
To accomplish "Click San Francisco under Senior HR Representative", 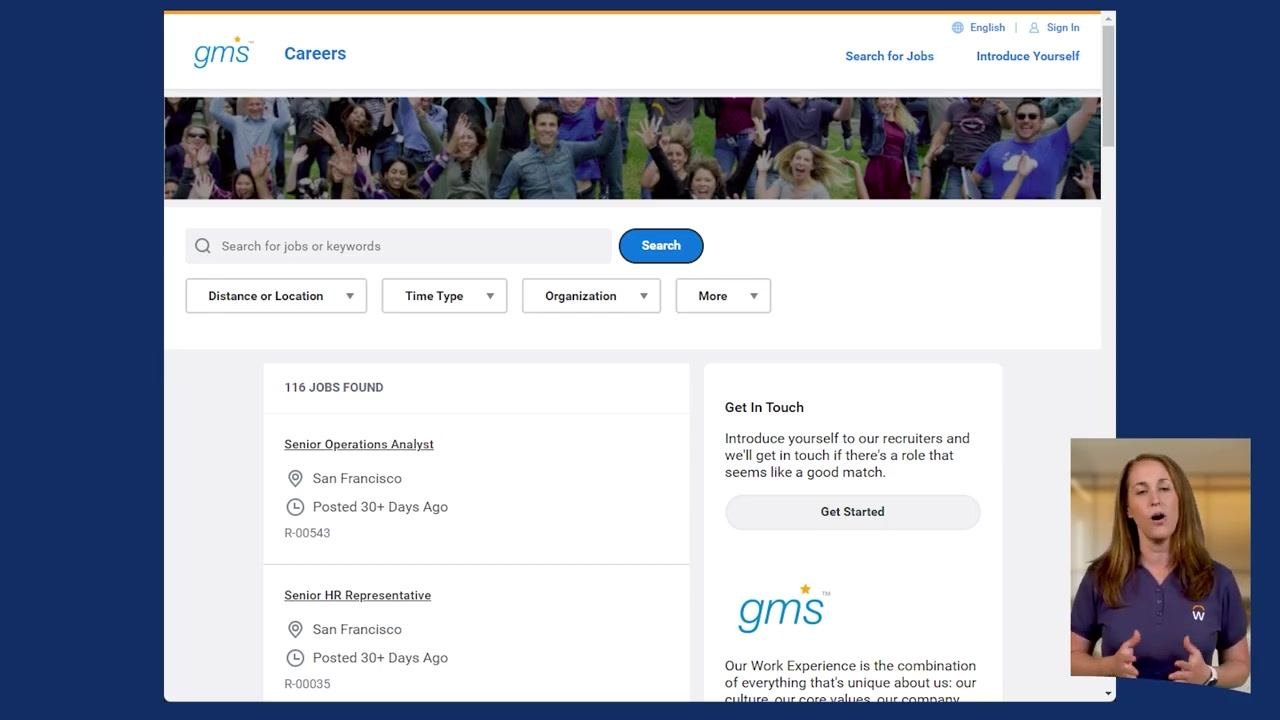I will click(357, 630).
